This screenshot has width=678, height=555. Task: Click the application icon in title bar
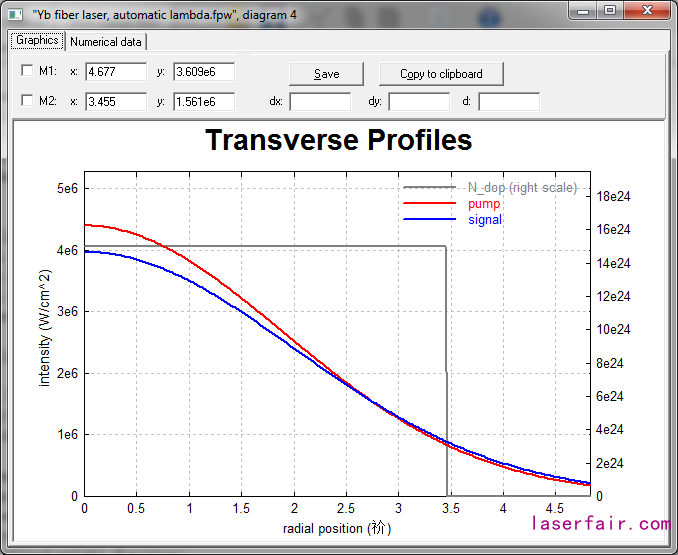tap(15, 14)
